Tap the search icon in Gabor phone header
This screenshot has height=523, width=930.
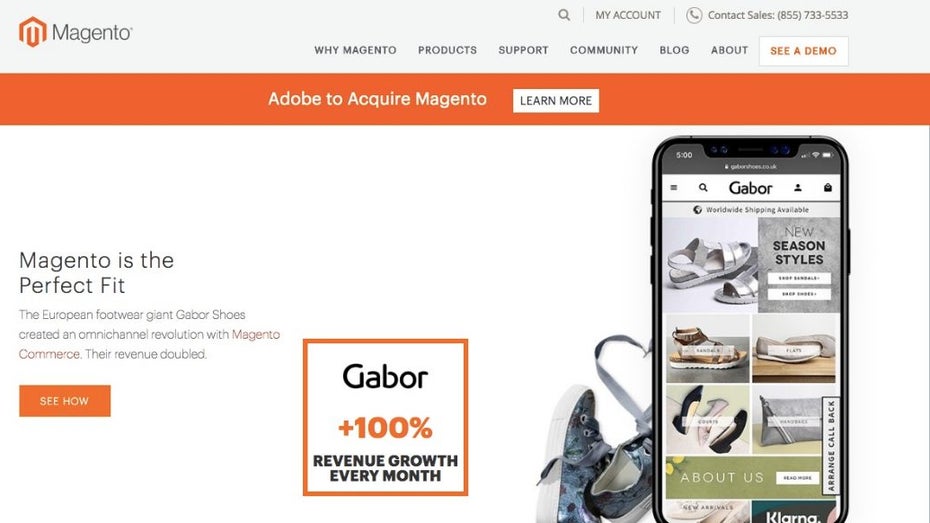pos(703,187)
